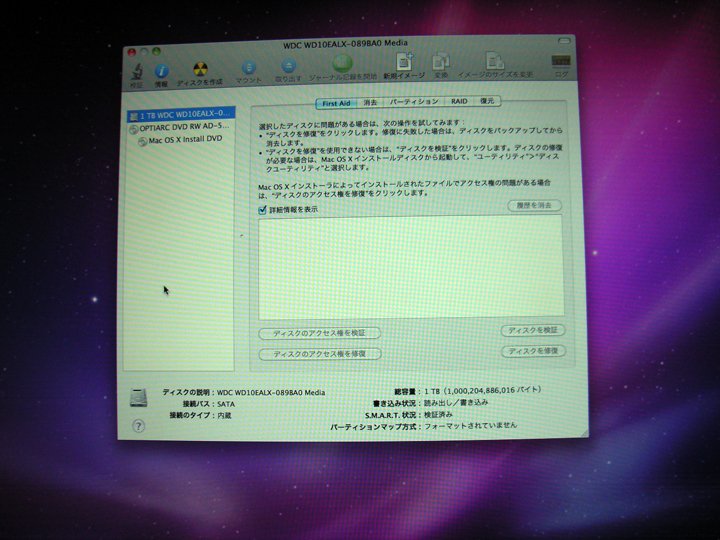This screenshot has width=720, height=540.
Task: Click the window resize grip corner
Action: [x=584, y=433]
